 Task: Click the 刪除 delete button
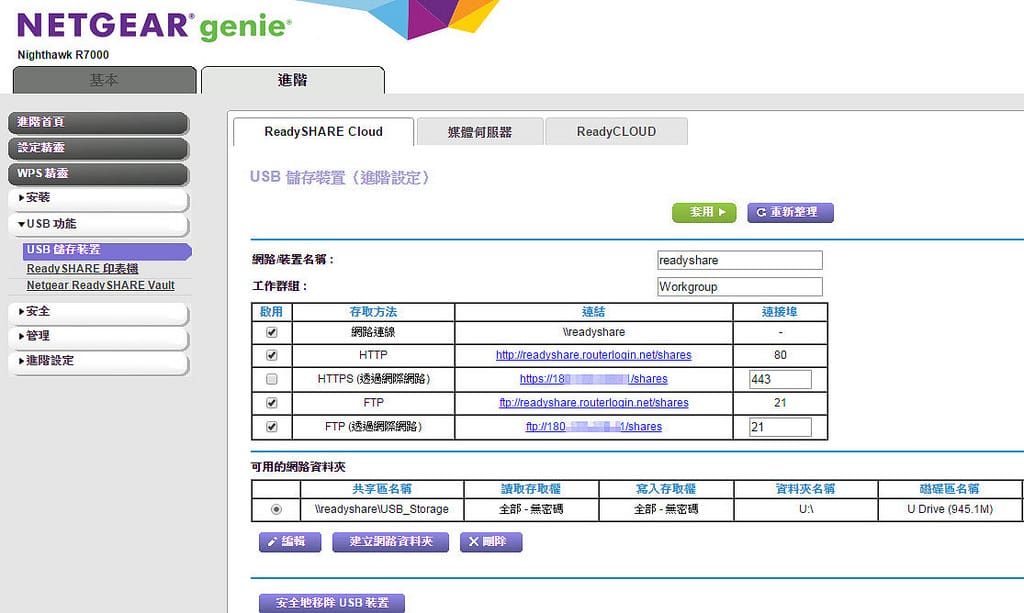pos(491,542)
